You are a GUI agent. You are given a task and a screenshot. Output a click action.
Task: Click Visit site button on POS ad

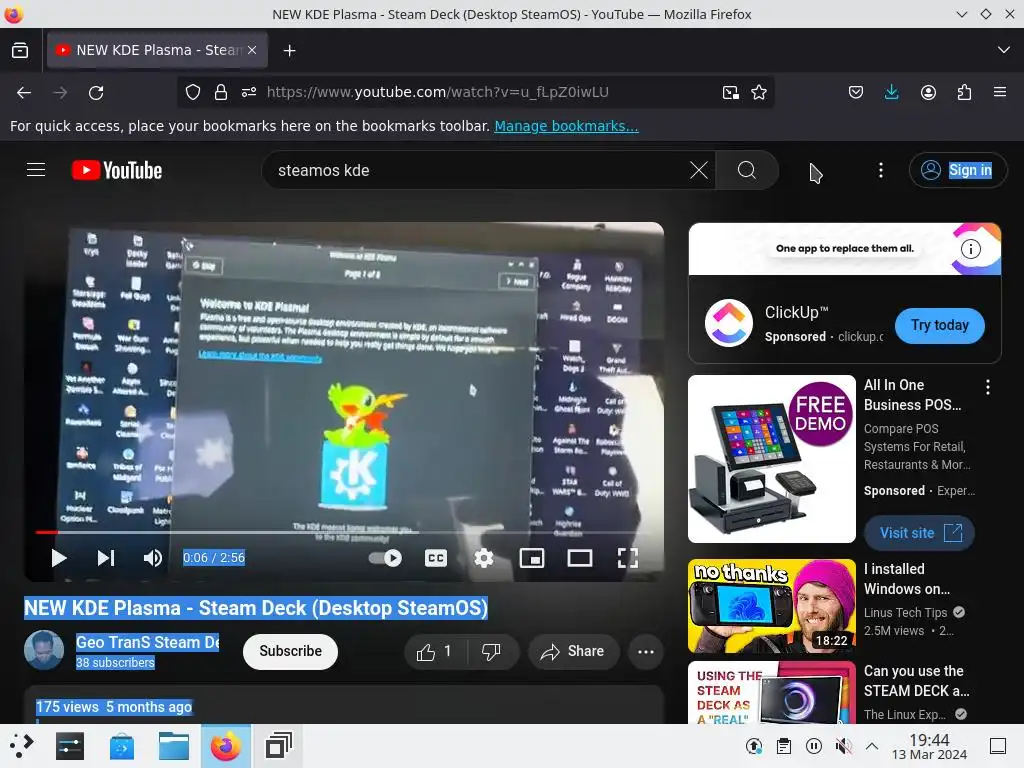click(920, 533)
